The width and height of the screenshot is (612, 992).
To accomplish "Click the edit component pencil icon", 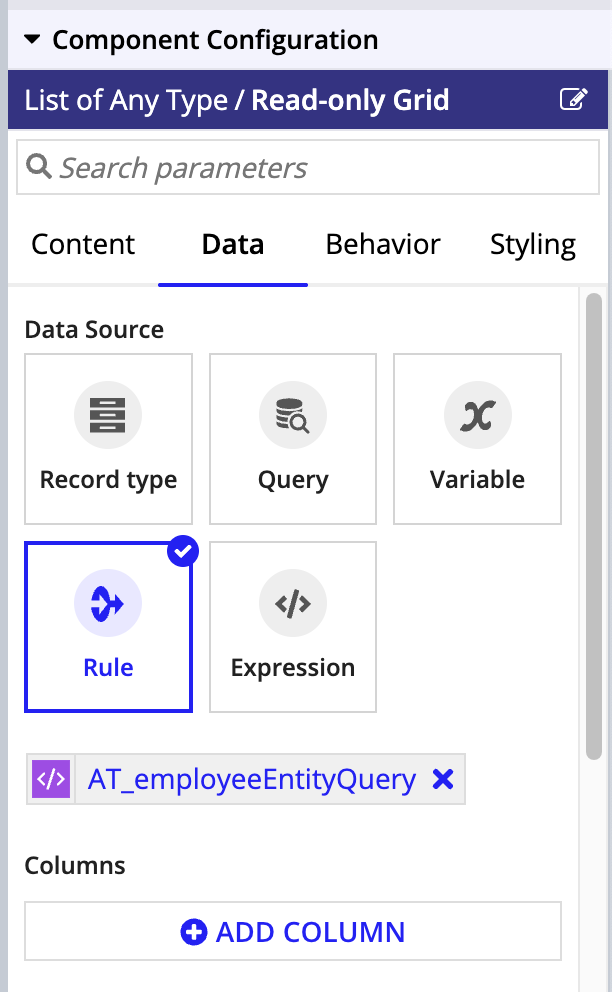I will point(573,99).
